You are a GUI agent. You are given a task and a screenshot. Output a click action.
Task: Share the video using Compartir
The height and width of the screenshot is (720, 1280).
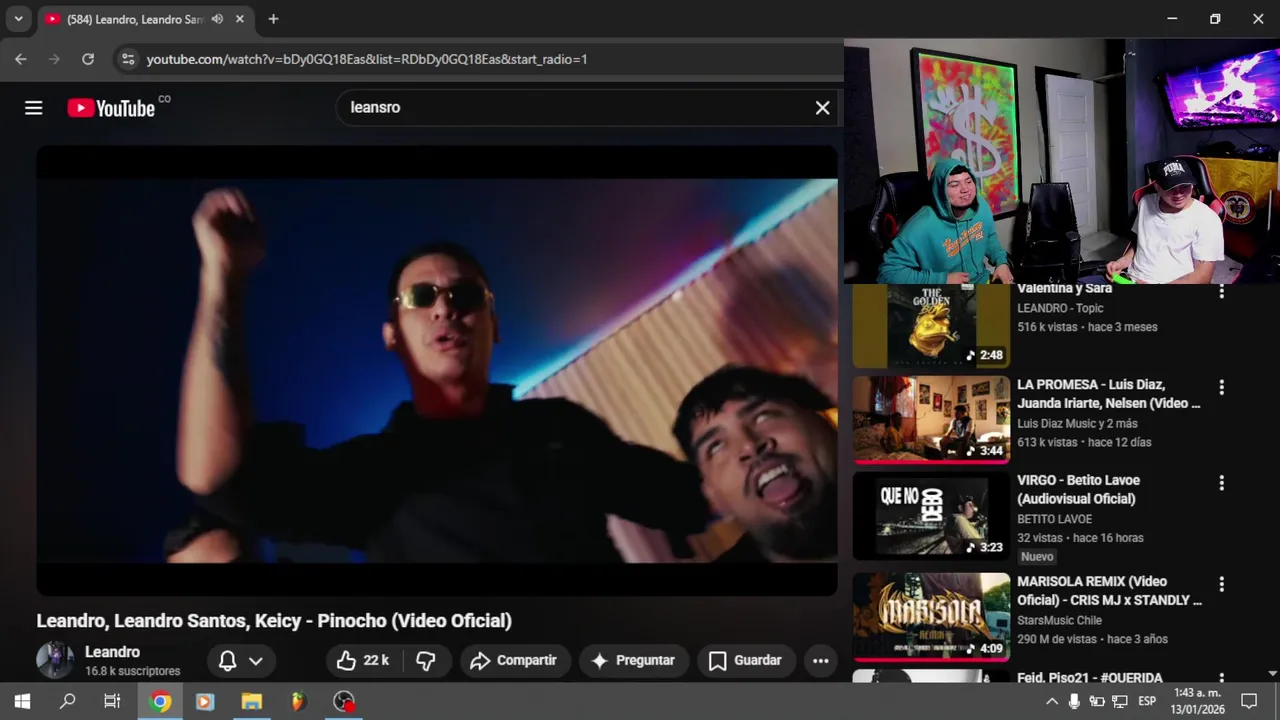(514, 661)
